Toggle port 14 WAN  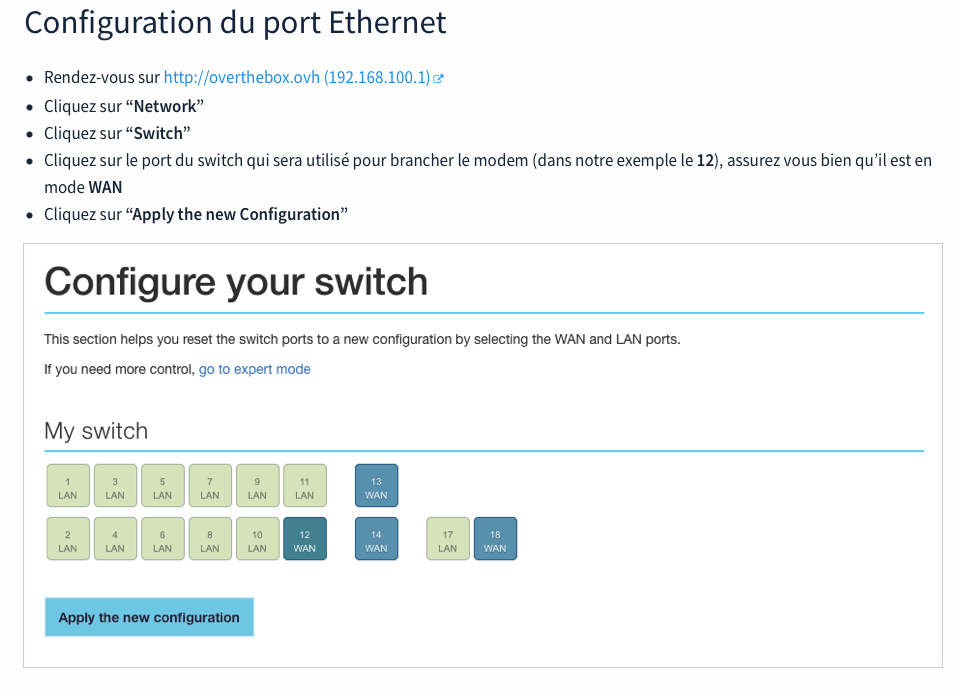click(376, 539)
